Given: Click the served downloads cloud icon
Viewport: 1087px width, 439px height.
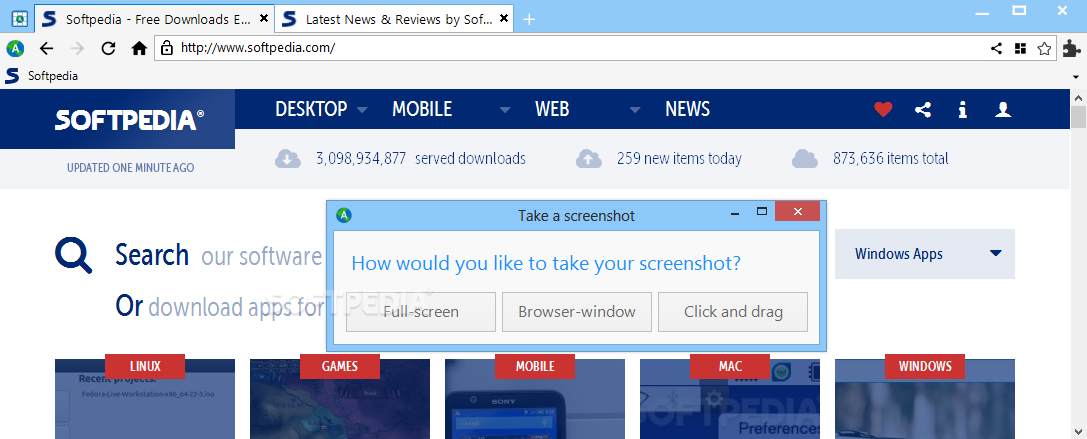Looking at the screenshot, I should [x=288, y=159].
